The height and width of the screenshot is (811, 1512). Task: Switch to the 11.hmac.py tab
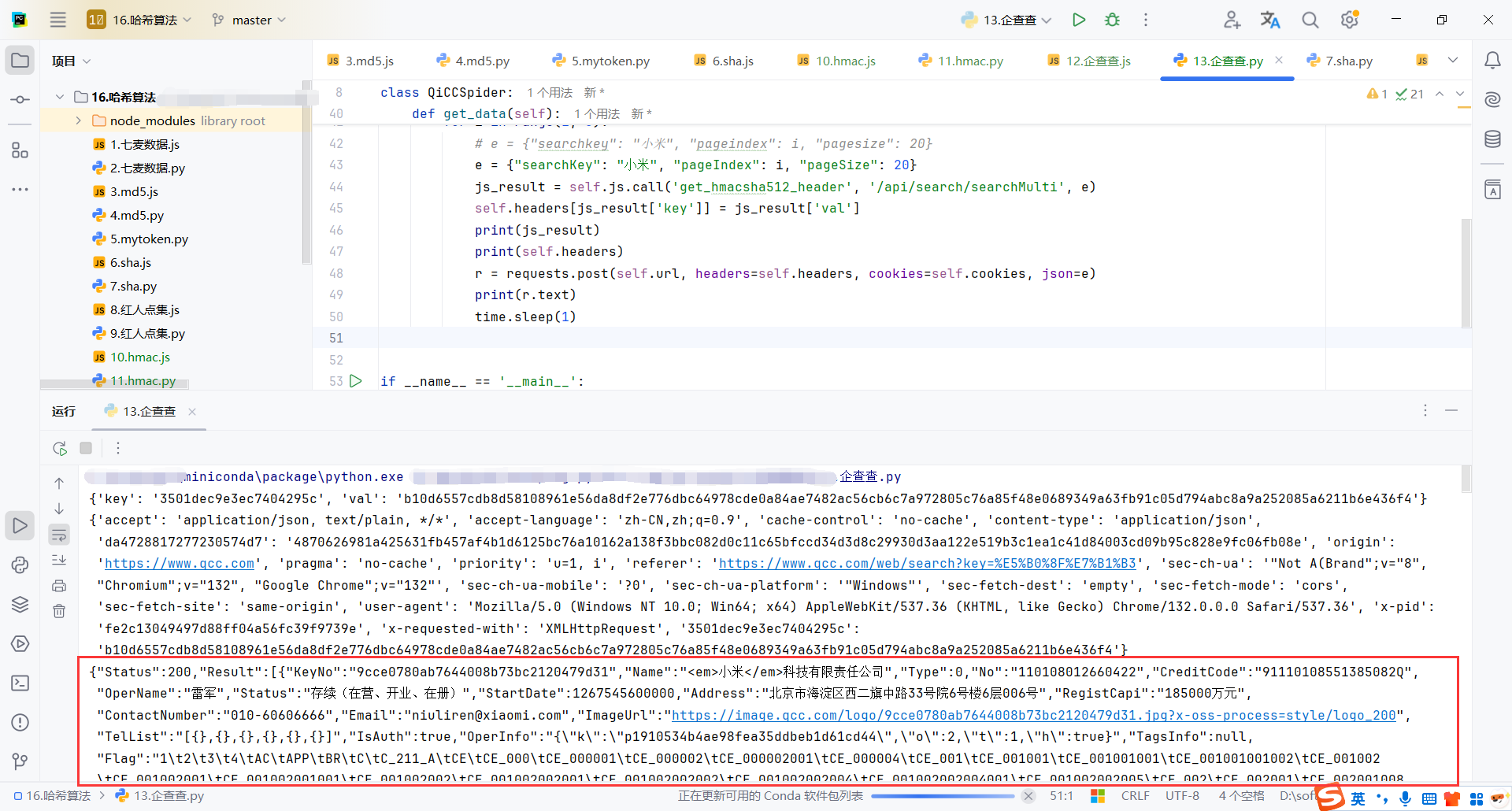[961, 61]
